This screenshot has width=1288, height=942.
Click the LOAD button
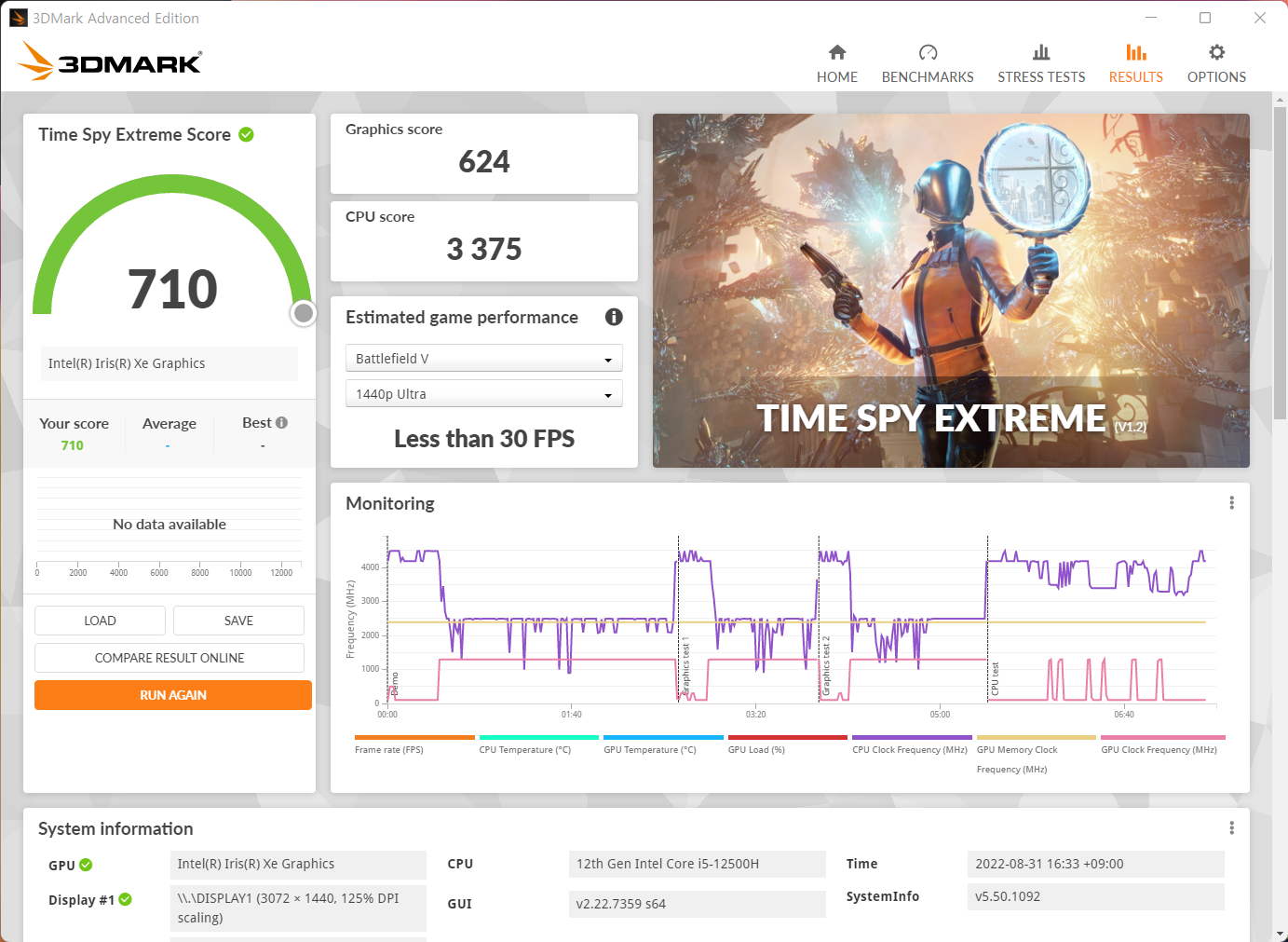click(x=100, y=621)
